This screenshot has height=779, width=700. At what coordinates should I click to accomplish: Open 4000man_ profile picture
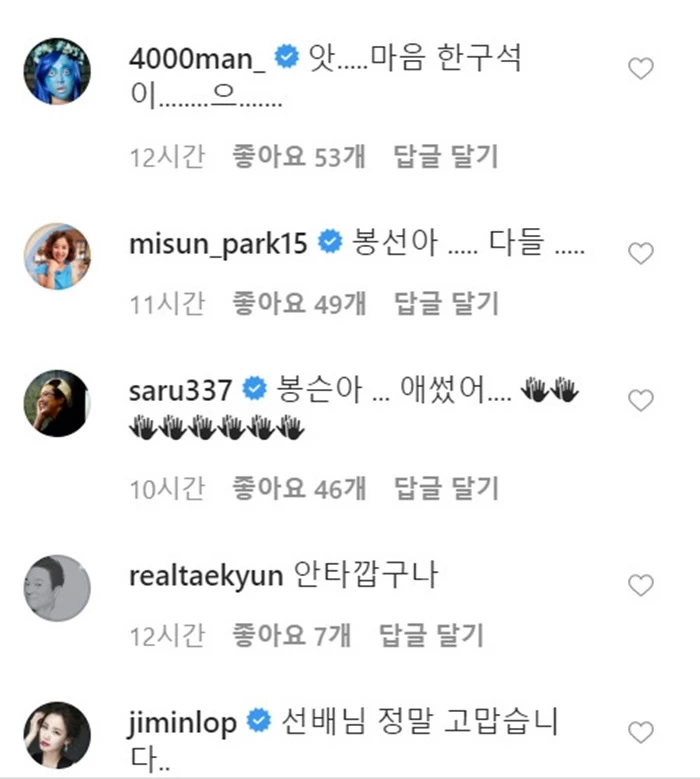point(57,72)
